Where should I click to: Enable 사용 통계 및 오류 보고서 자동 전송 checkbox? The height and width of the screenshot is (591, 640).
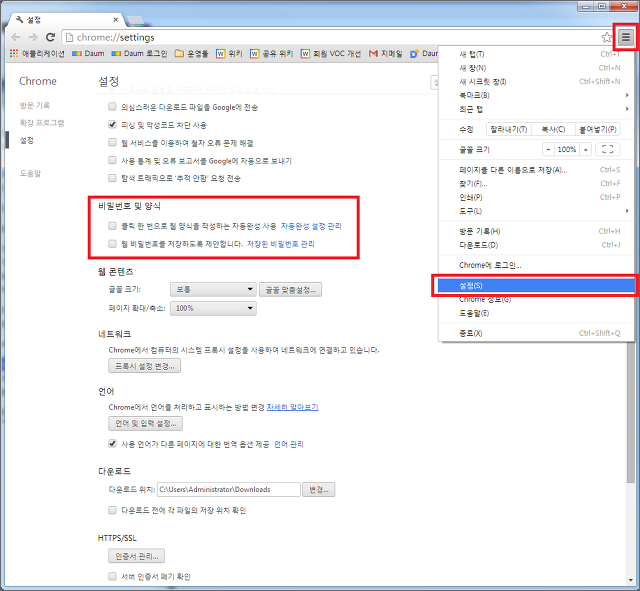click(112, 160)
